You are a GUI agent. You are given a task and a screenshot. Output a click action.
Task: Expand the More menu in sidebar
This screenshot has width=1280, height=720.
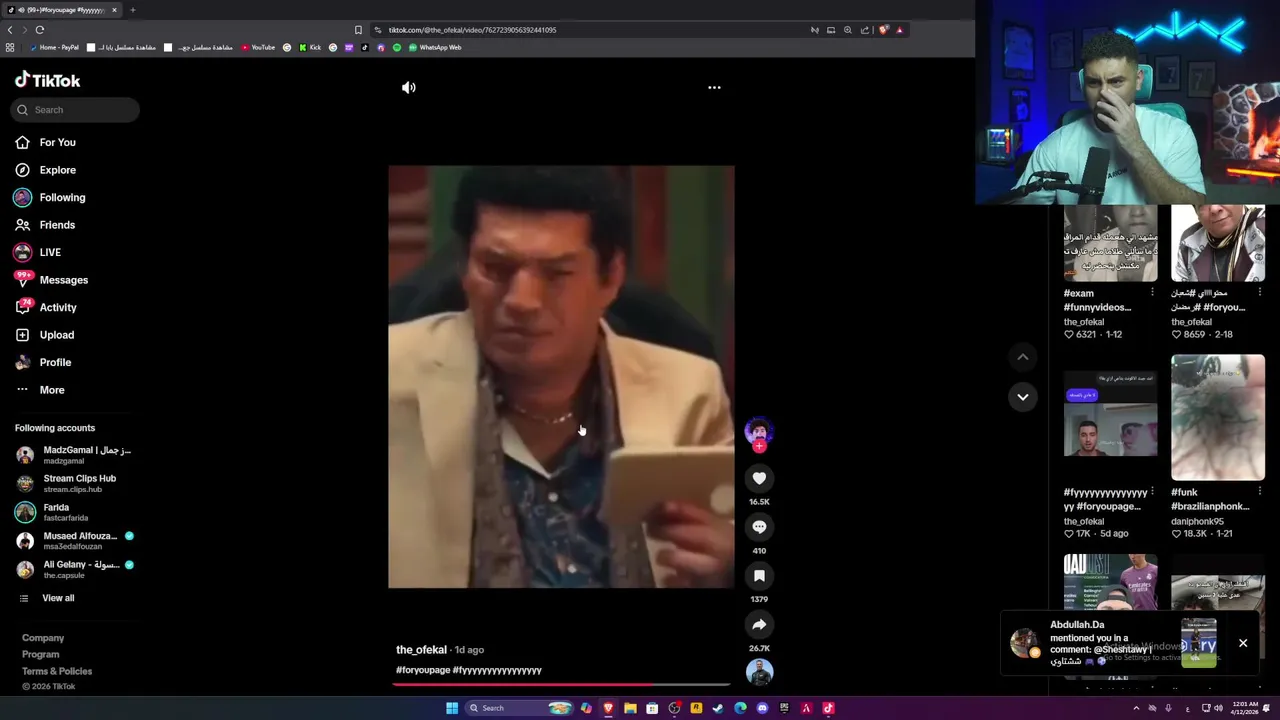pyautogui.click(x=40, y=390)
